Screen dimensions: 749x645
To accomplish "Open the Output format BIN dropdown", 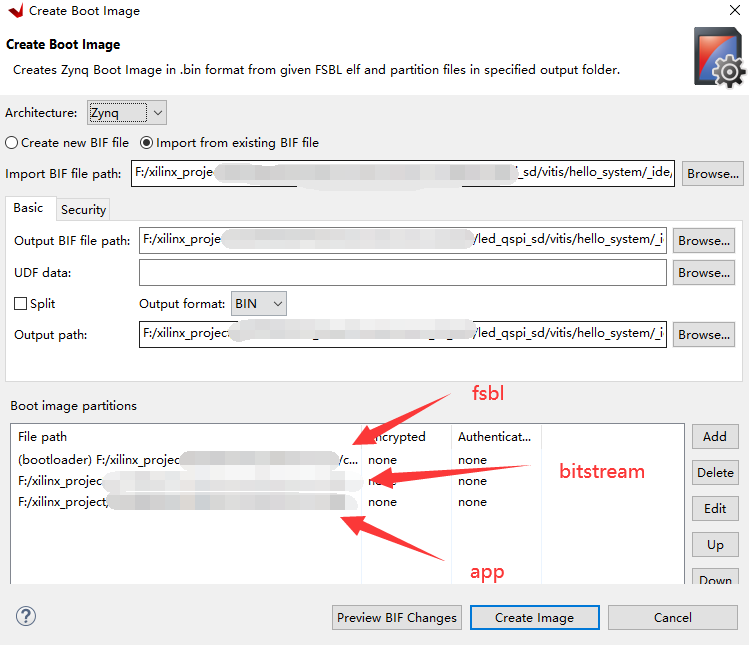I will coord(258,304).
